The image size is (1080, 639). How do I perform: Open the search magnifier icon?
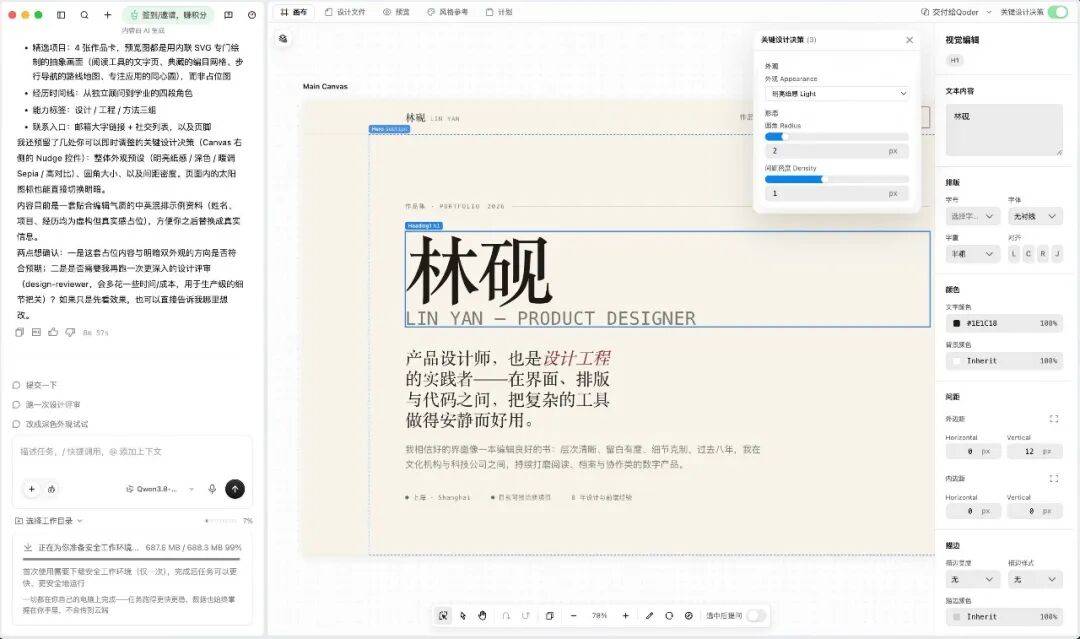pos(84,14)
